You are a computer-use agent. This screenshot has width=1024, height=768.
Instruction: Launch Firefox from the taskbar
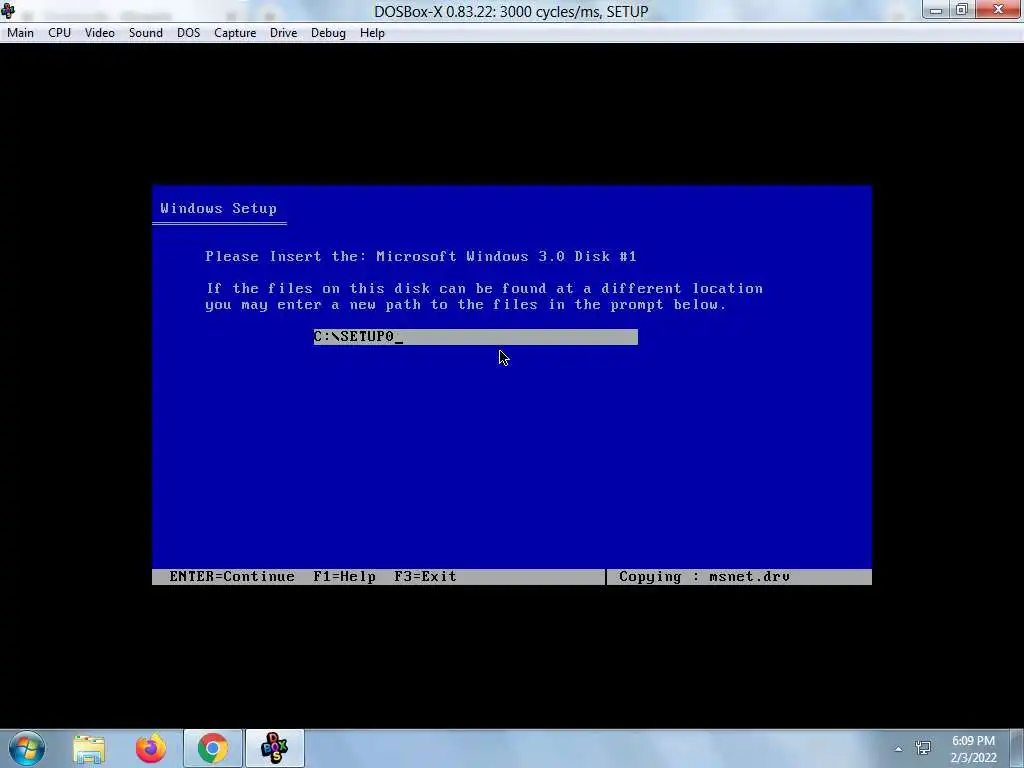[151, 748]
